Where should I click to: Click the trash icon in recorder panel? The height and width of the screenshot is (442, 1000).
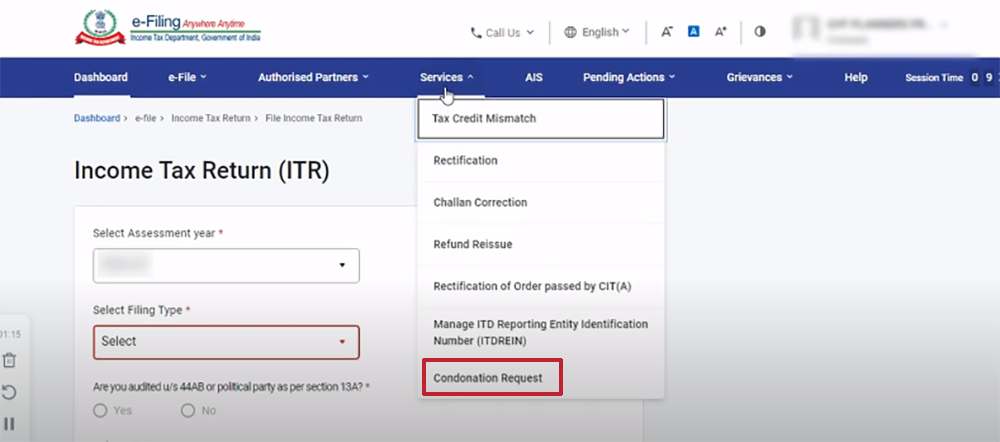pyautogui.click(x=9, y=360)
